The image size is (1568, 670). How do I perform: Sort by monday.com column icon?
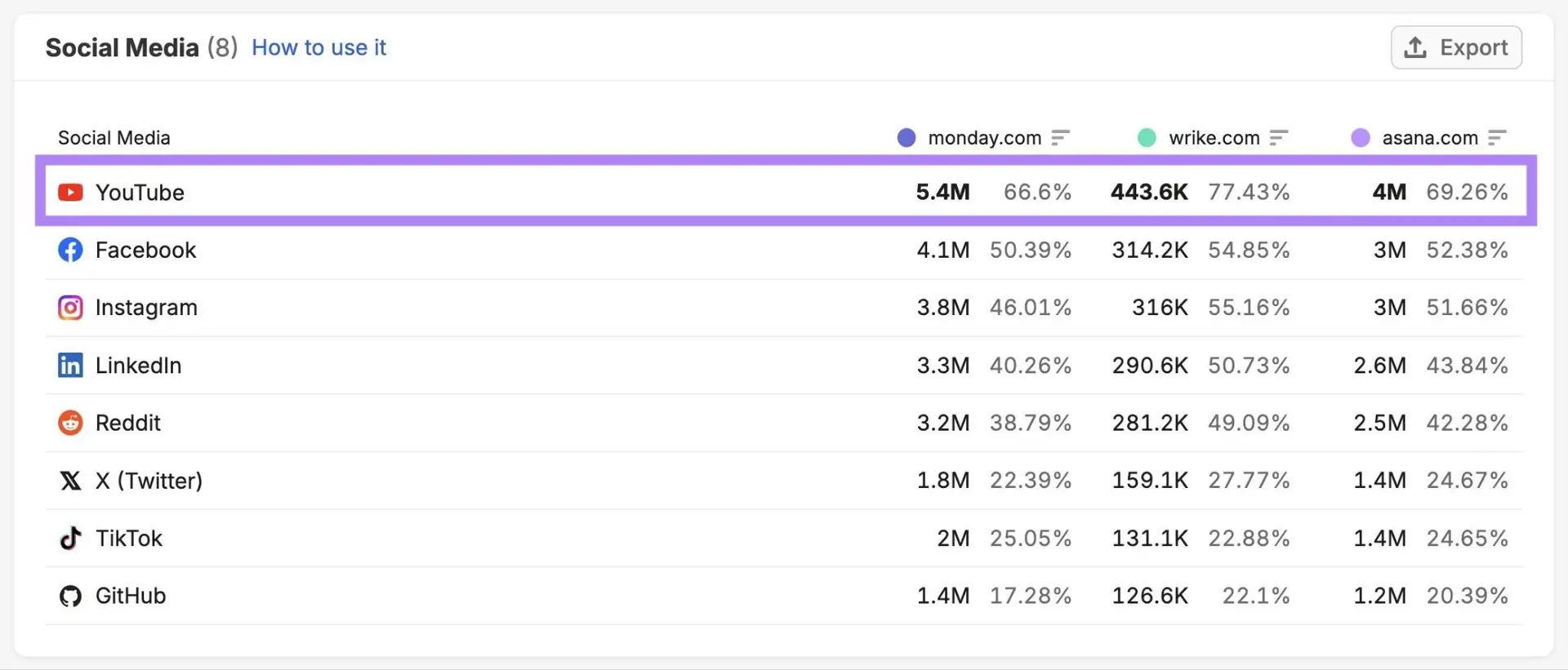tap(1060, 138)
